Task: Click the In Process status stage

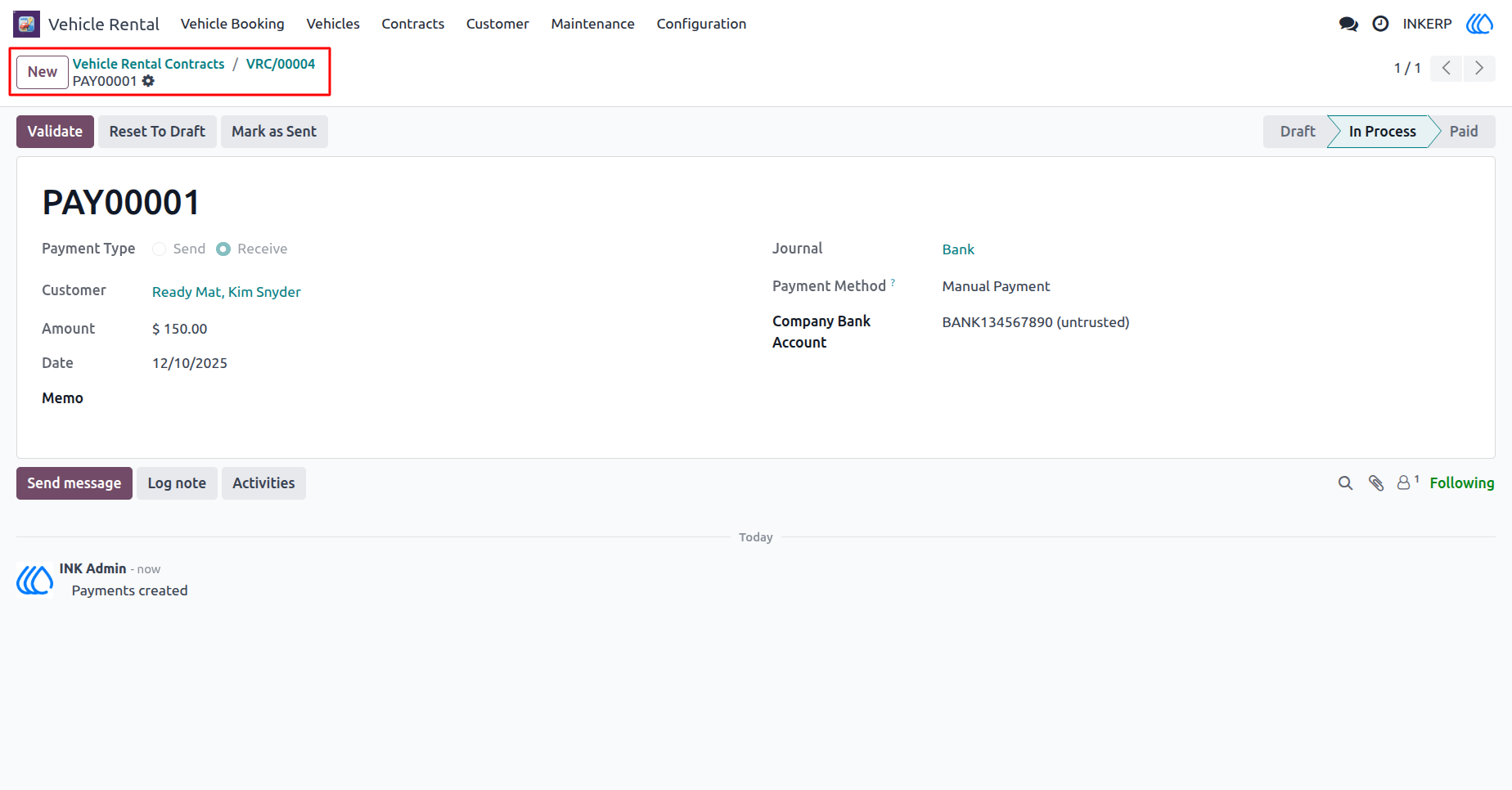Action: click(x=1382, y=132)
